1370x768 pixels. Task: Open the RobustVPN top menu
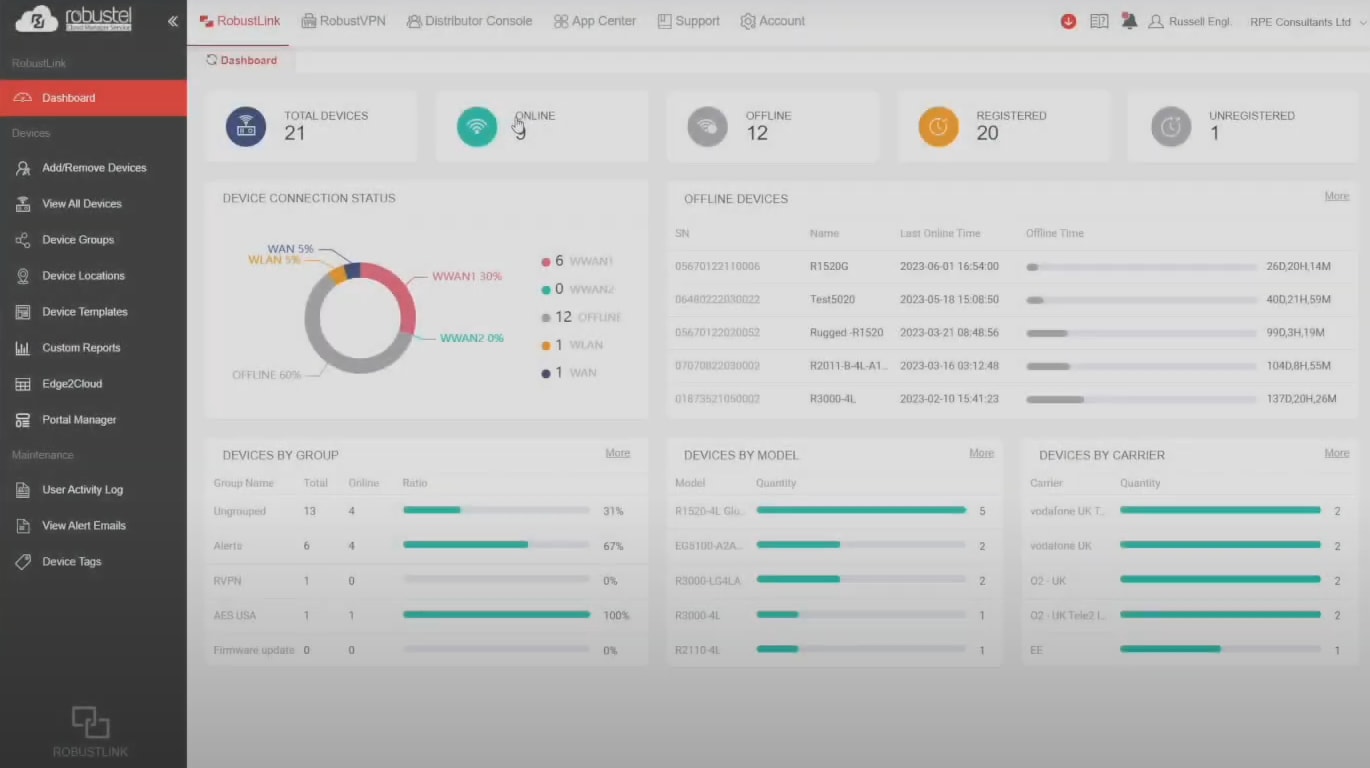click(x=343, y=21)
